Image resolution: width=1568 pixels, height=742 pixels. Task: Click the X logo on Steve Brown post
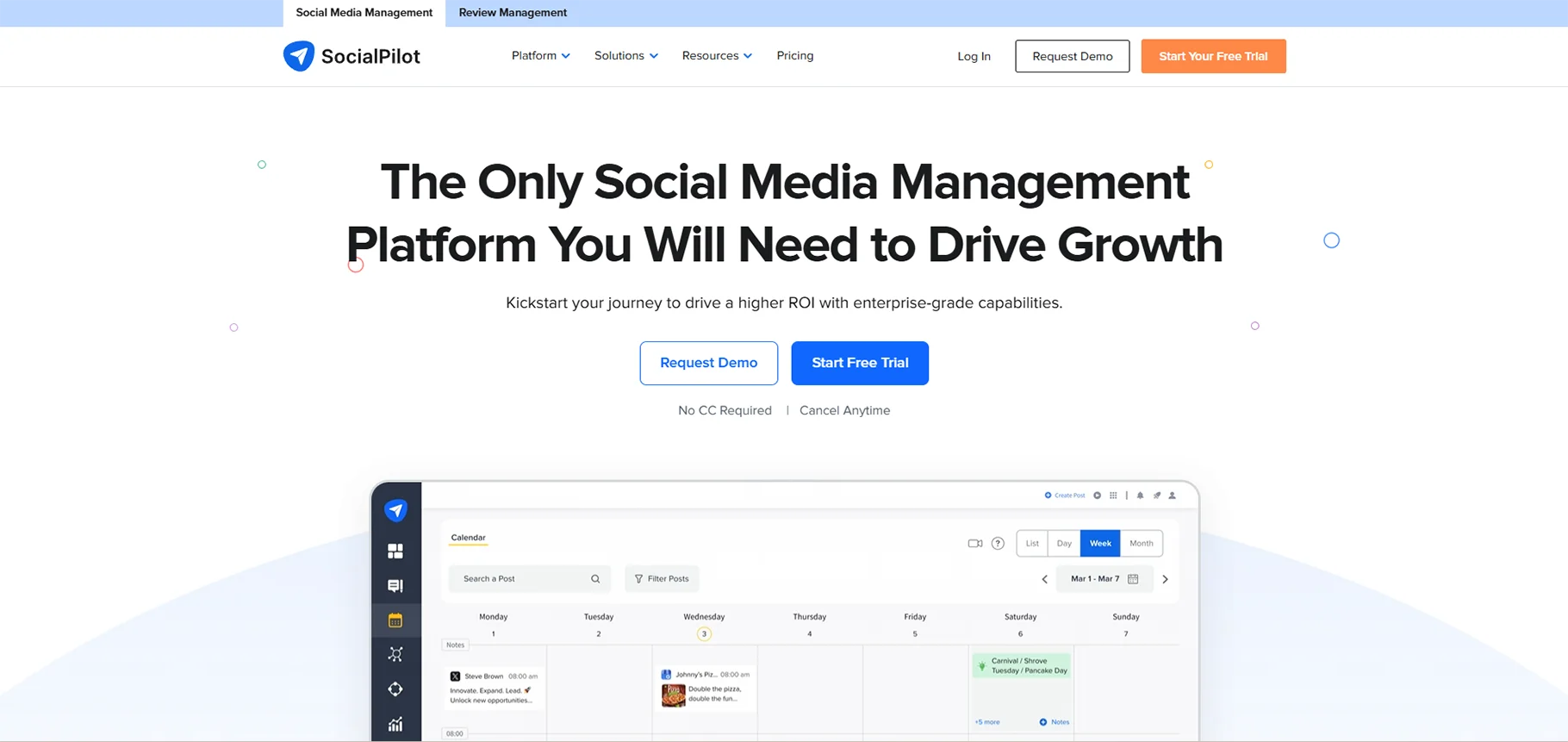[x=455, y=677]
